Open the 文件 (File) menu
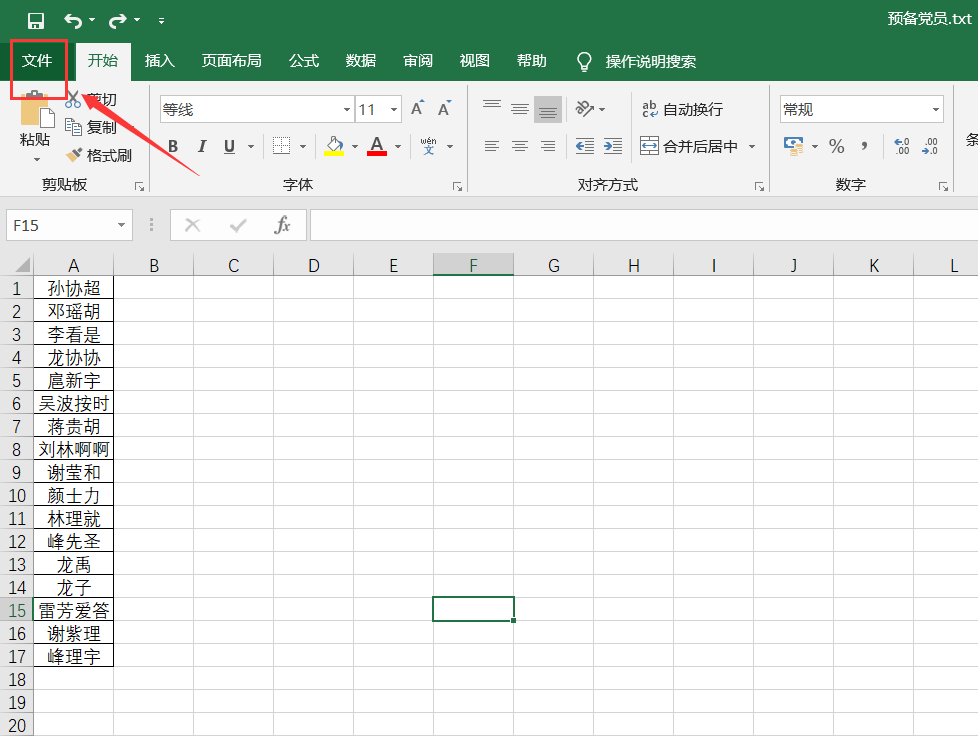This screenshot has height=736, width=978. [x=37, y=61]
